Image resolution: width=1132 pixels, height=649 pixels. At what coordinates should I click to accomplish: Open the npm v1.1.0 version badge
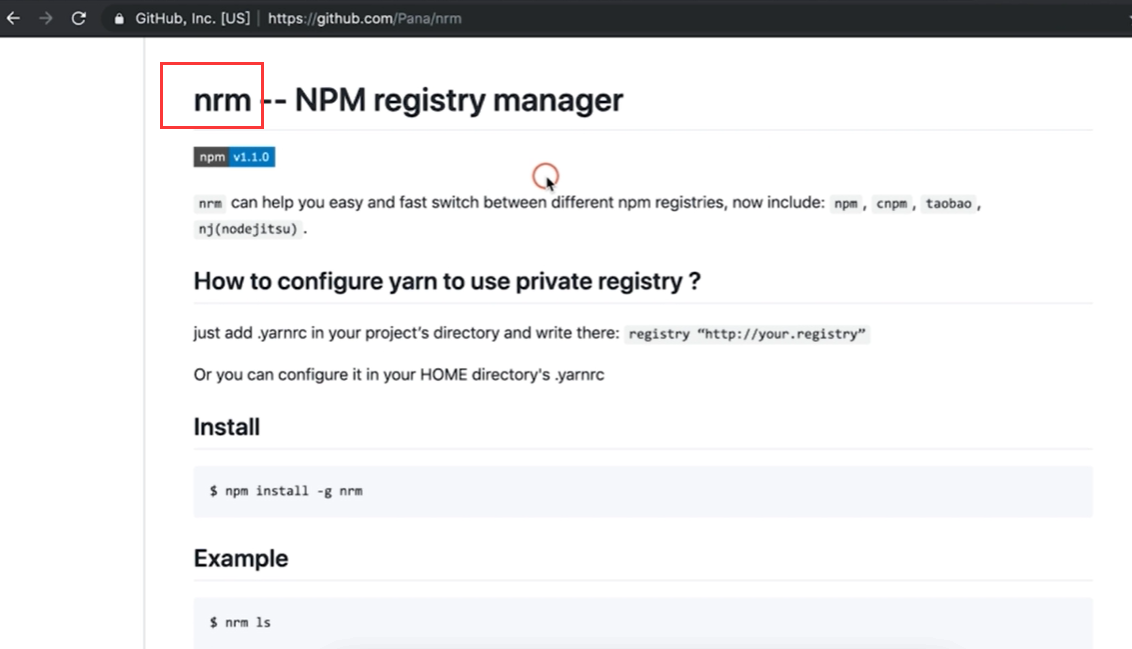tap(234, 157)
